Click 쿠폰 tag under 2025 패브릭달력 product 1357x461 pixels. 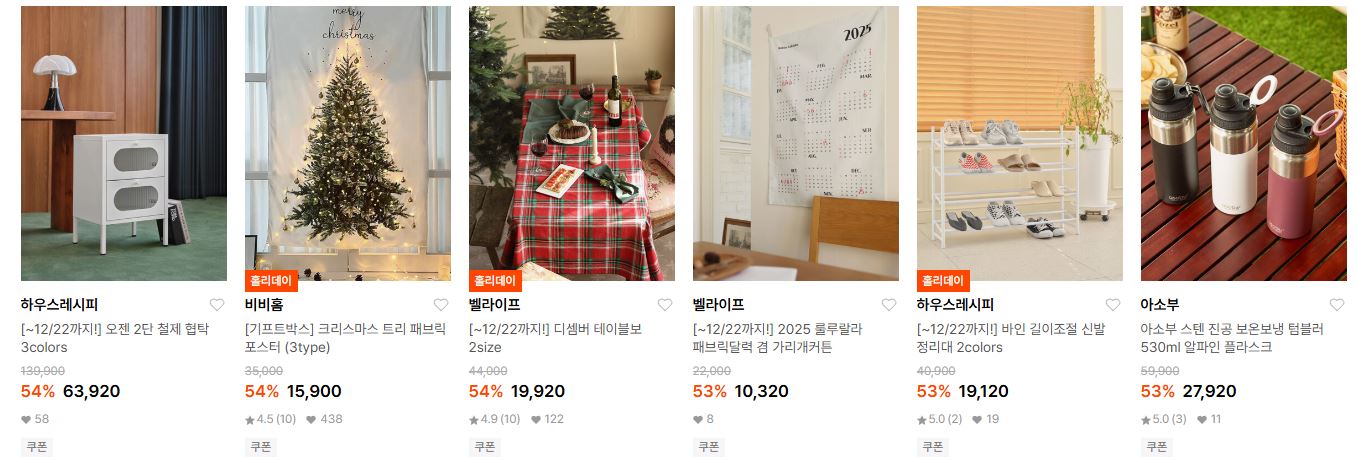[x=709, y=447]
